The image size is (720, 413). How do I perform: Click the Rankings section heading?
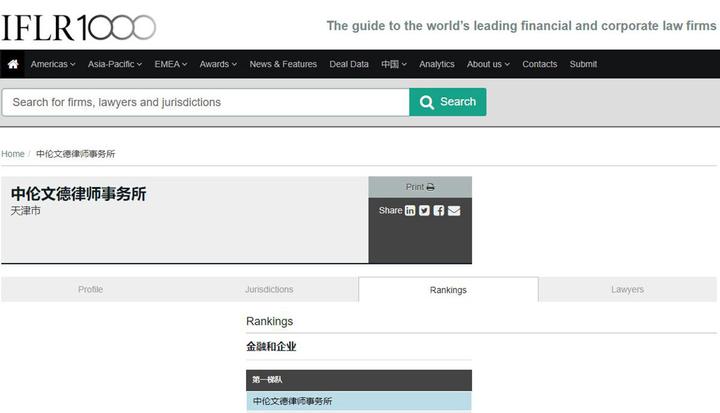pyautogui.click(x=270, y=321)
